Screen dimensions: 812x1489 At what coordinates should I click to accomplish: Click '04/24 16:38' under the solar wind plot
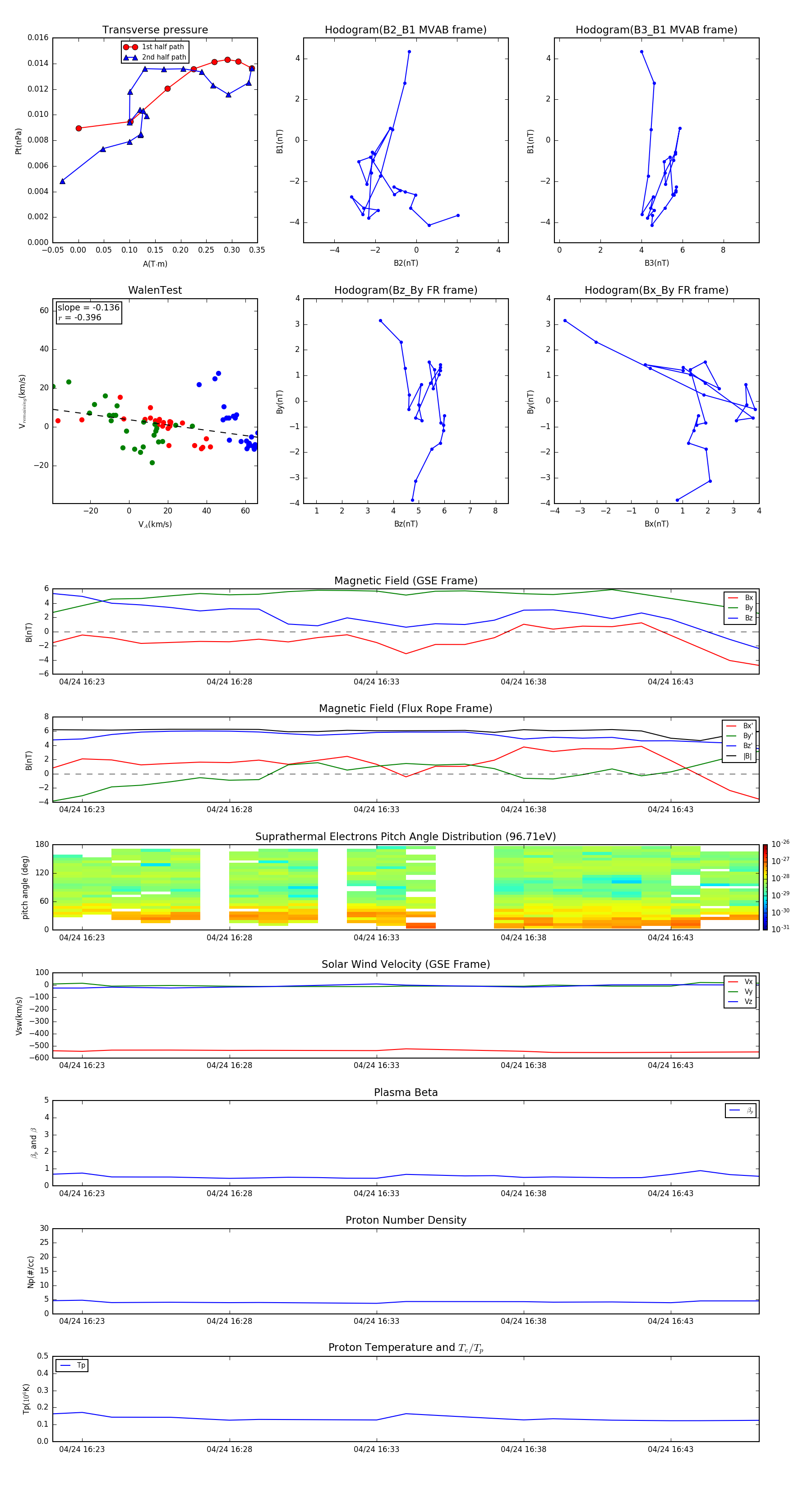(x=524, y=1065)
